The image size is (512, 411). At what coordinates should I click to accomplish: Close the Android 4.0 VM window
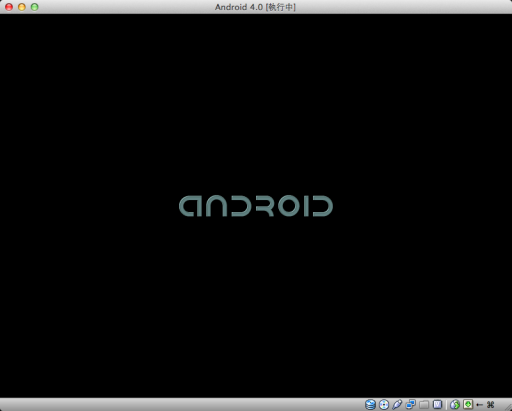pos(9,7)
